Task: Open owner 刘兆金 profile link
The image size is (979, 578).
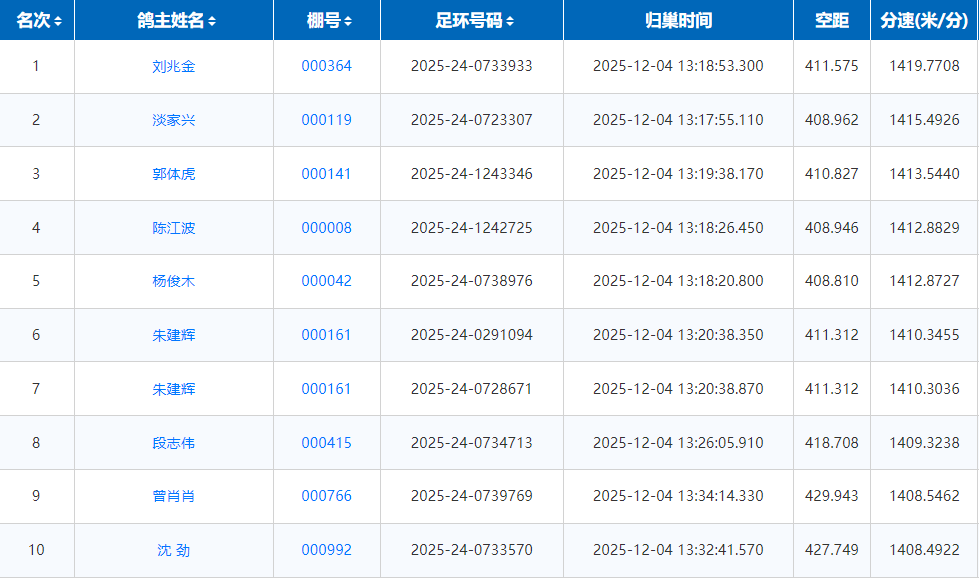Action: (174, 67)
